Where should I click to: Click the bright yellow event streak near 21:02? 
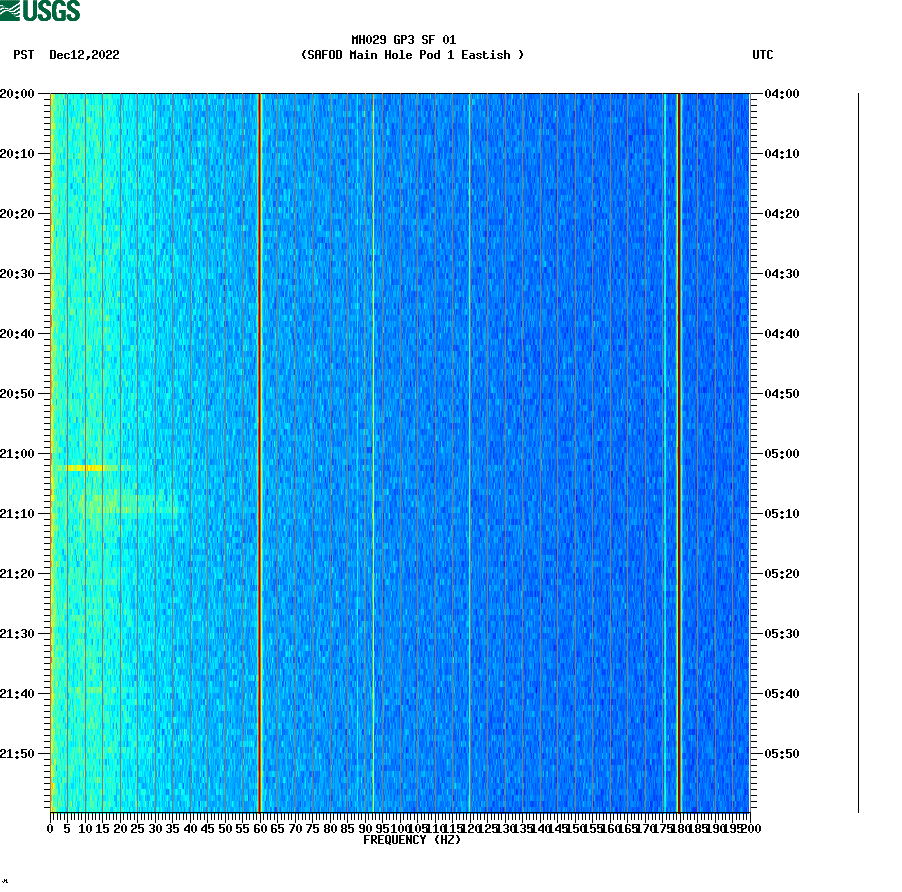point(85,466)
